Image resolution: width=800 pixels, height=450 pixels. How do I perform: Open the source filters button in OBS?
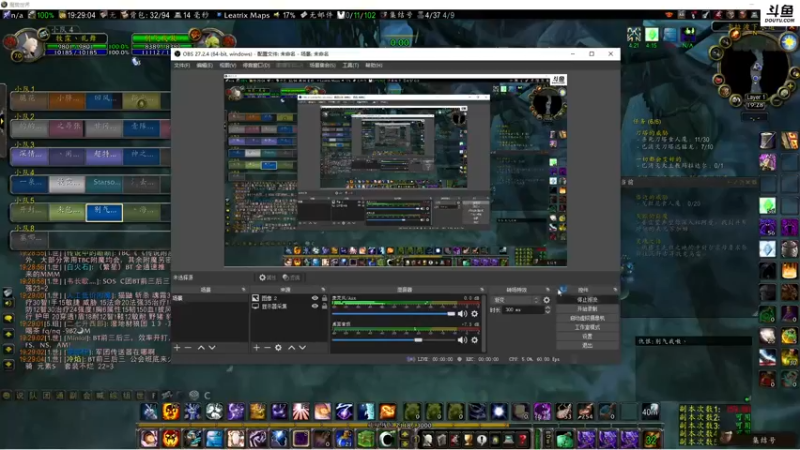[x=291, y=278]
